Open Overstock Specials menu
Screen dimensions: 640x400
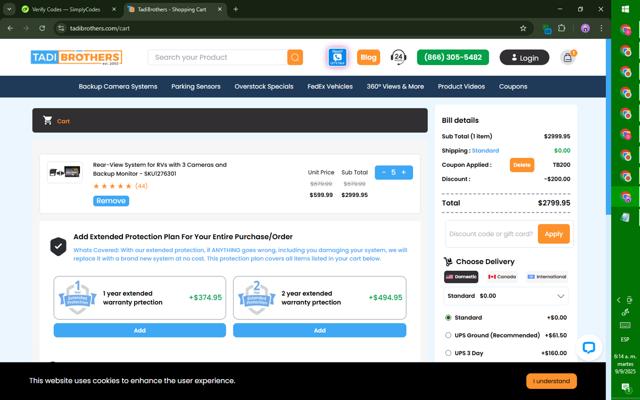(264, 87)
